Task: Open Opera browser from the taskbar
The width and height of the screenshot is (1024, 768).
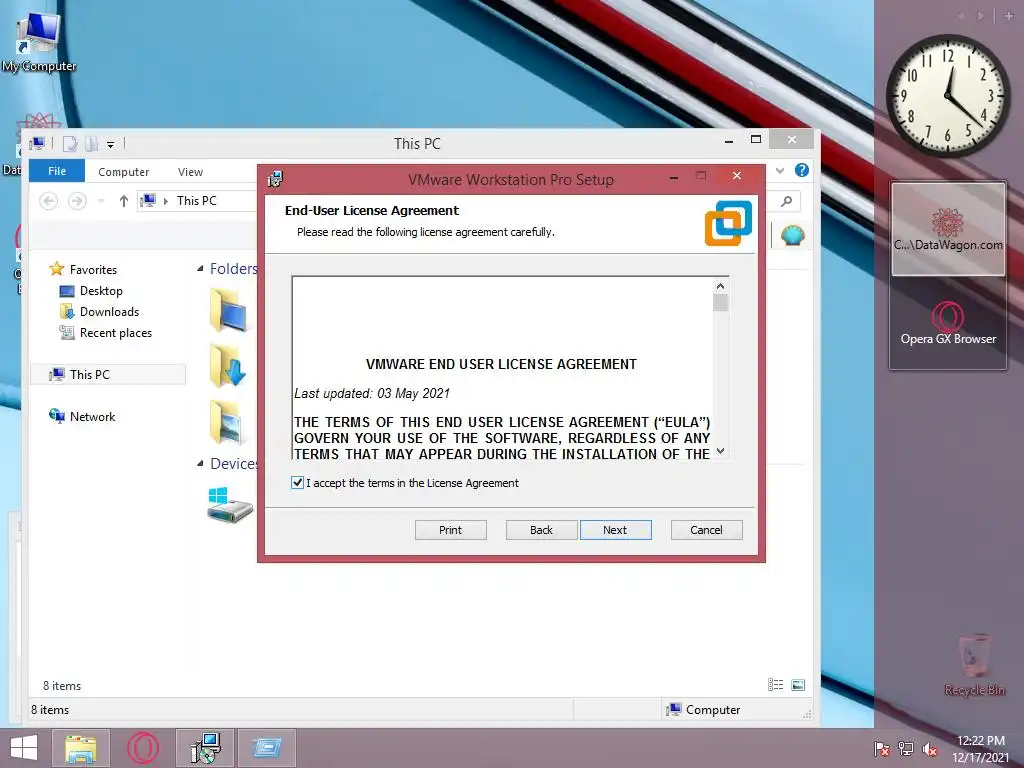Action: tap(143, 748)
